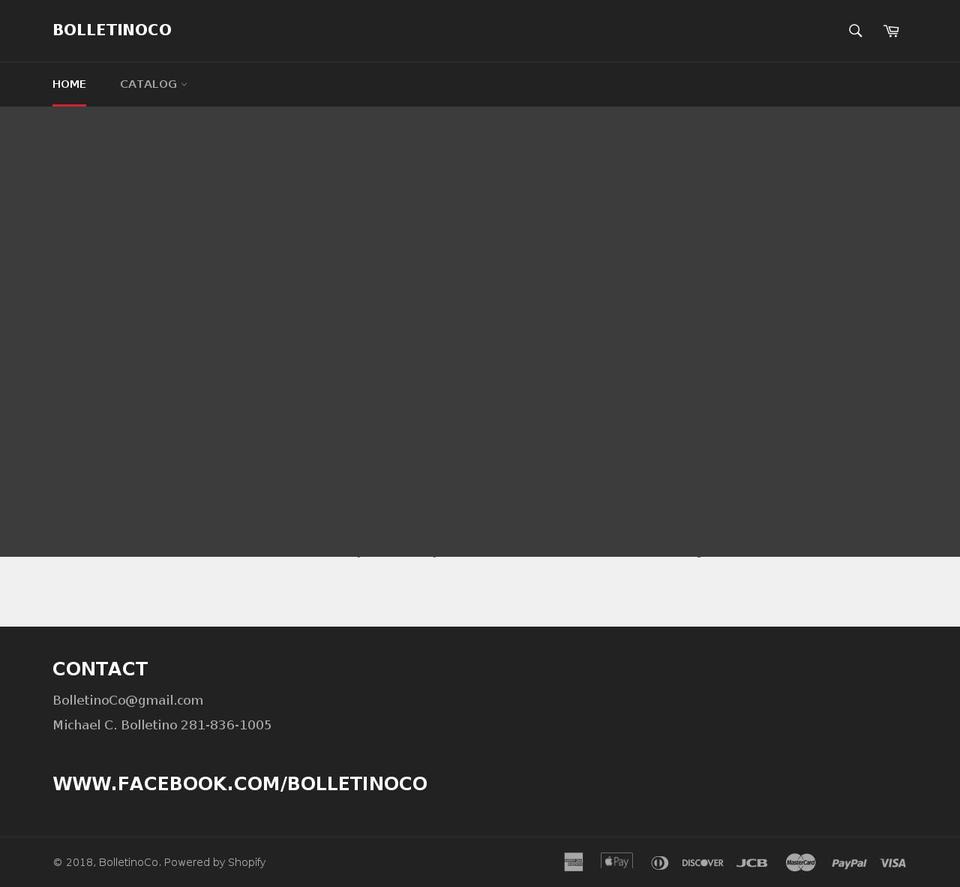The image size is (960, 887).
Task: Open the search magnifier icon
Action: click(855, 31)
